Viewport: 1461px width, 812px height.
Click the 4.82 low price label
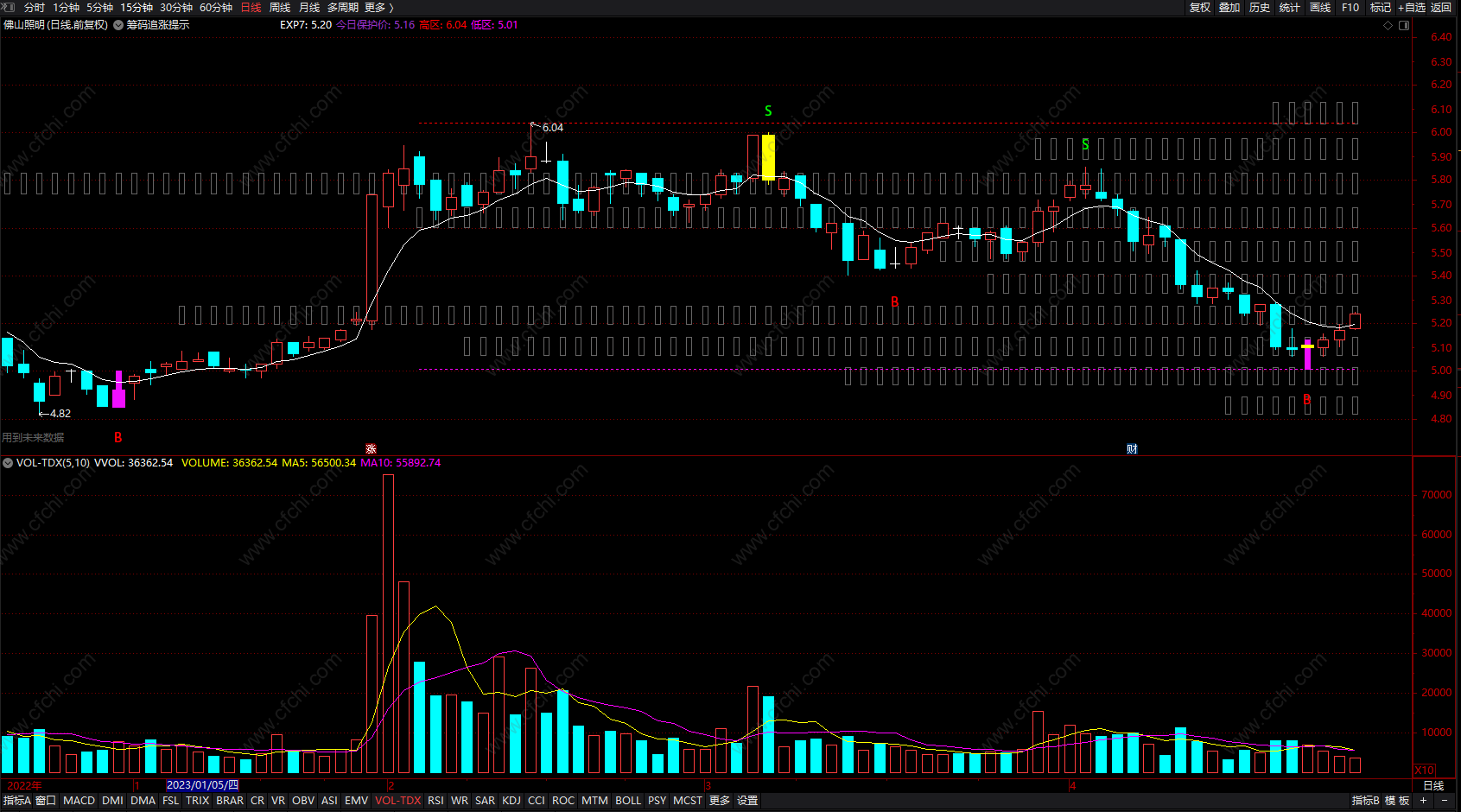coord(60,414)
